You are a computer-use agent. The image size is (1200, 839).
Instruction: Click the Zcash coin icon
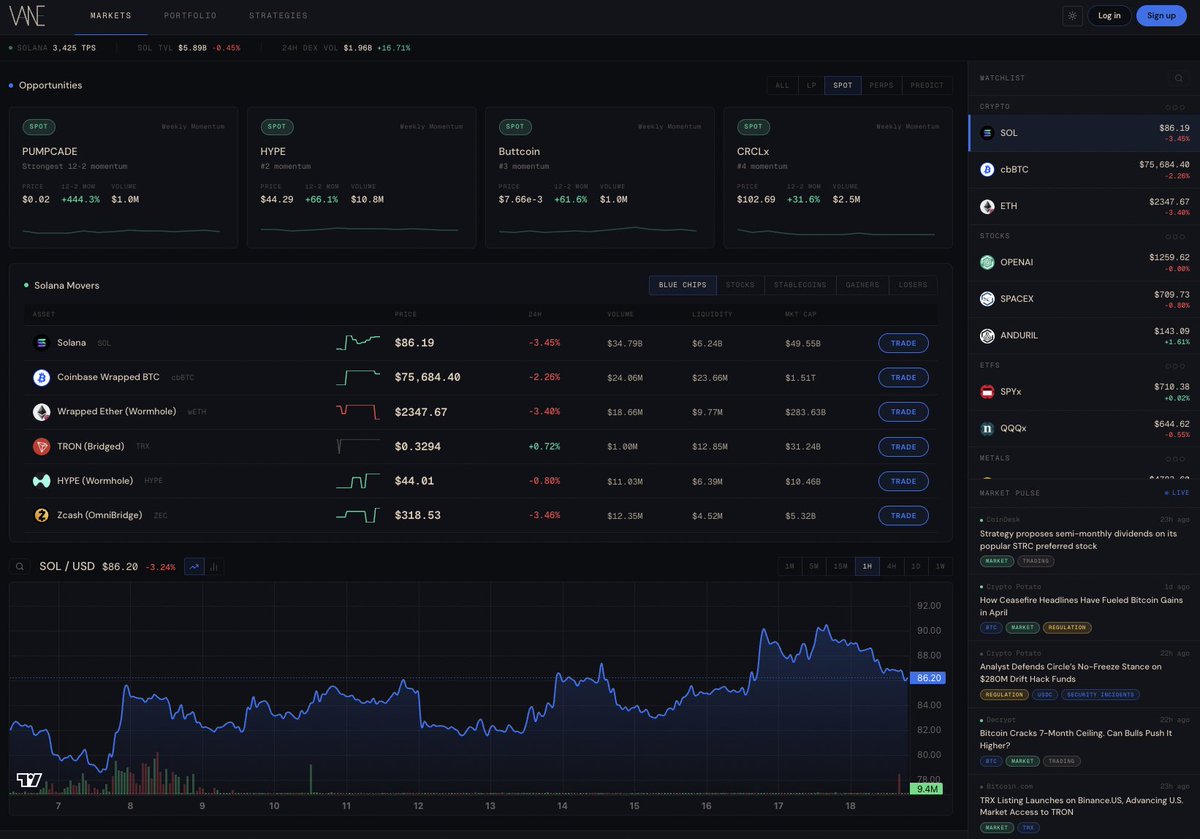42,515
